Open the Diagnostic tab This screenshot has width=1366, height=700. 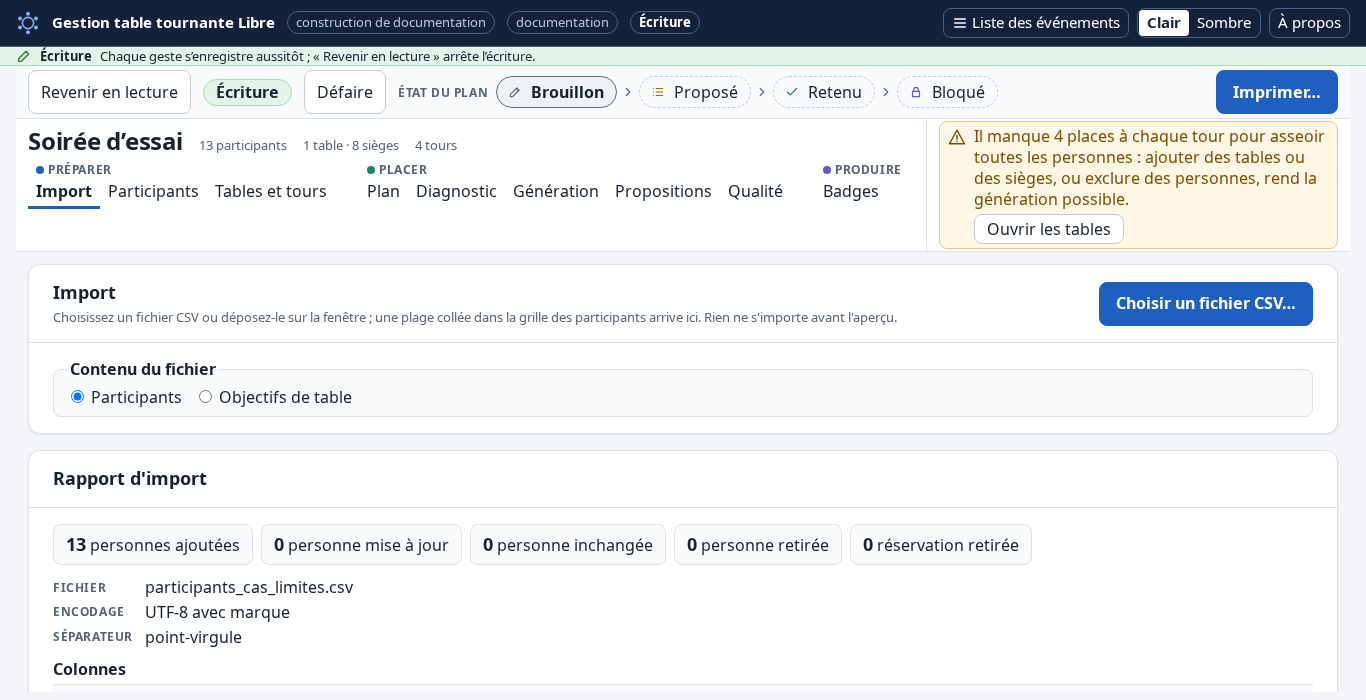coord(456,191)
